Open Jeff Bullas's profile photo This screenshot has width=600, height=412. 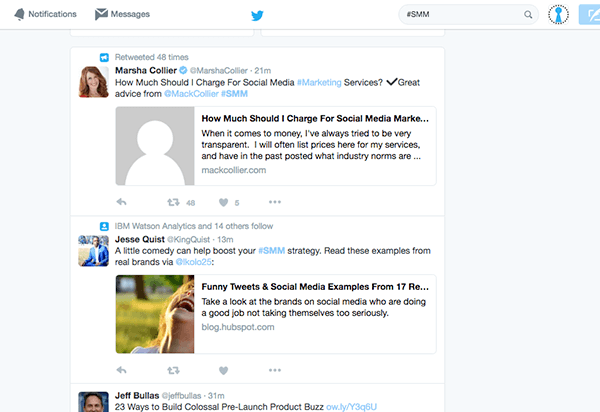pyautogui.click(x=93, y=402)
